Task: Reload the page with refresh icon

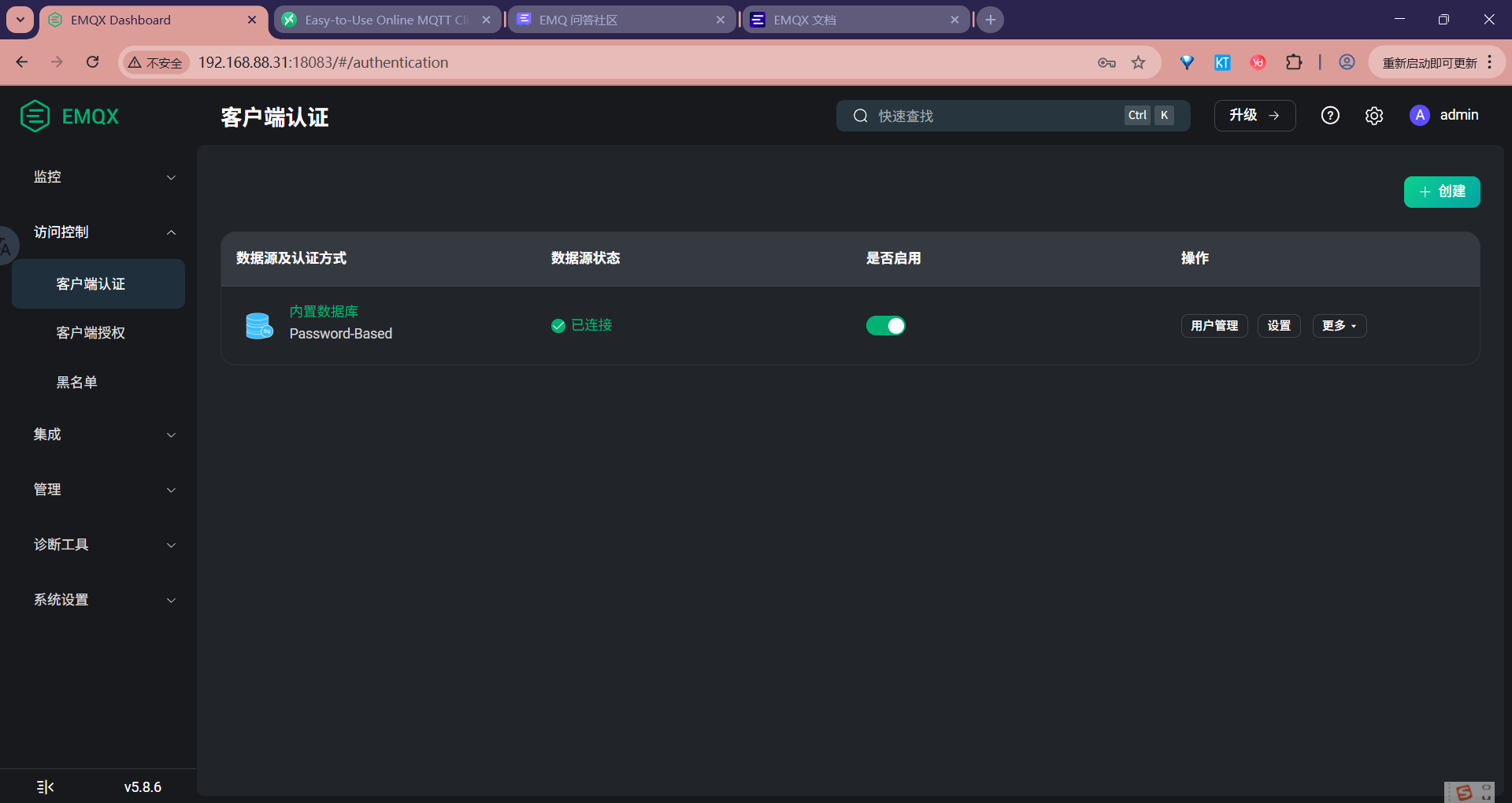Action: (x=93, y=62)
